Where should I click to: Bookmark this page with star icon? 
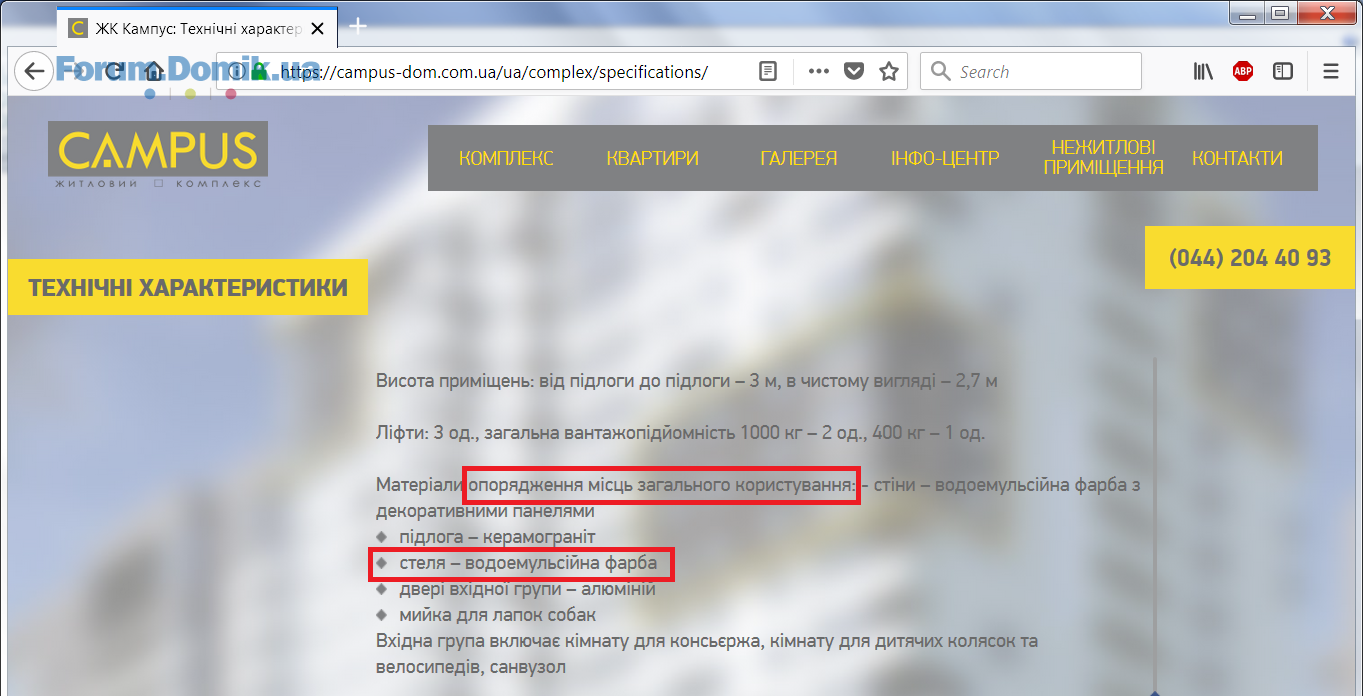pos(888,72)
